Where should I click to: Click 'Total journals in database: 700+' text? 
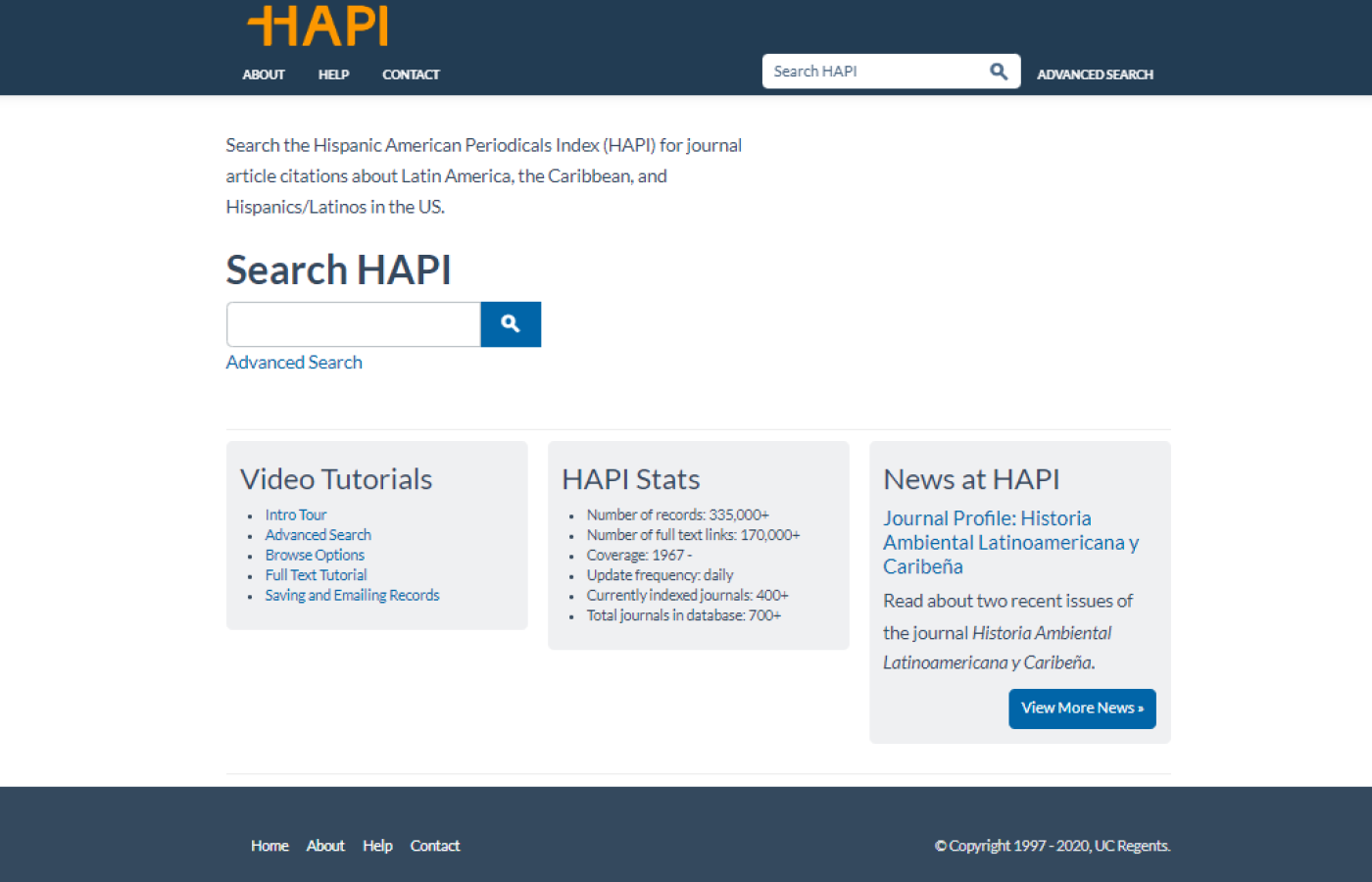pos(684,615)
